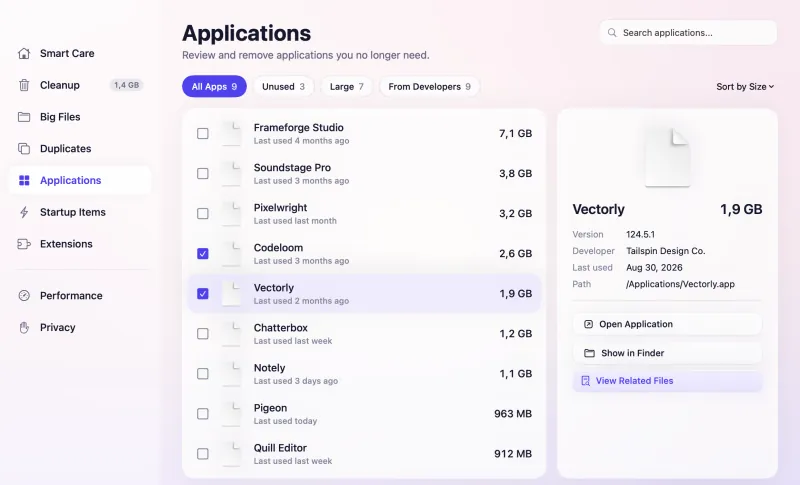Image resolution: width=800 pixels, height=485 pixels.
Task: Click the large Vectorly document icon
Action: 667,157
